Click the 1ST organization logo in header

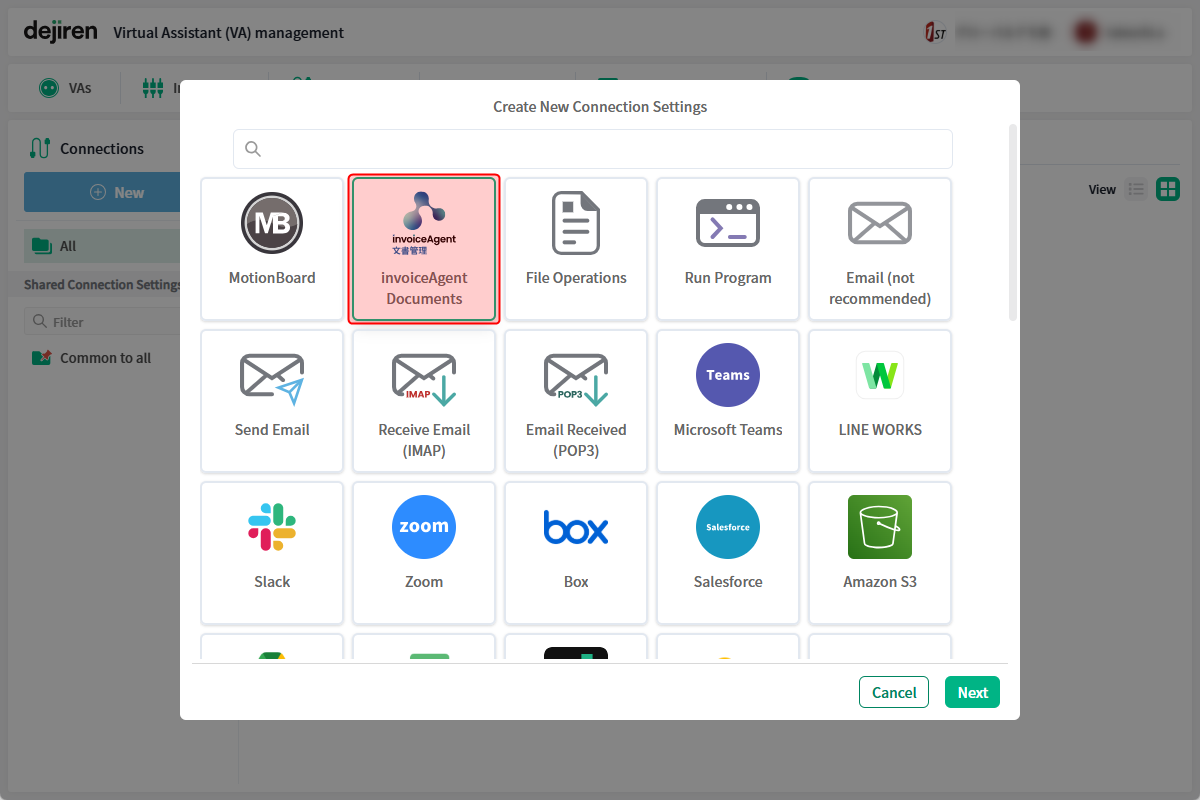(x=935, y=32)
